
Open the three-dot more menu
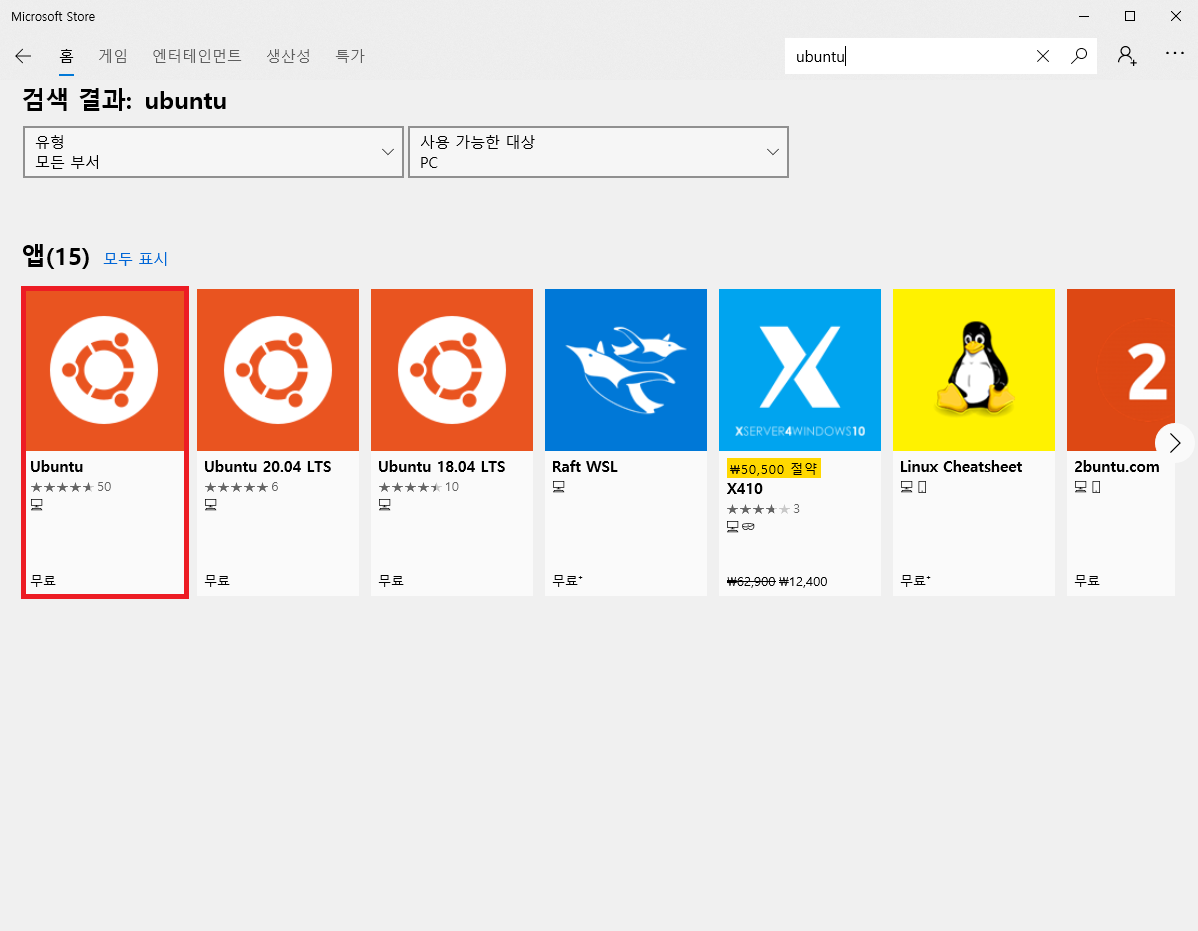pos(1174,53)
